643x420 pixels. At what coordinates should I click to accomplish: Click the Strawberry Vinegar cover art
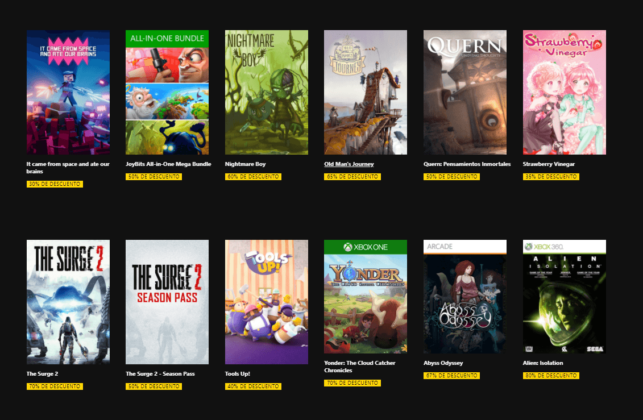564,92
